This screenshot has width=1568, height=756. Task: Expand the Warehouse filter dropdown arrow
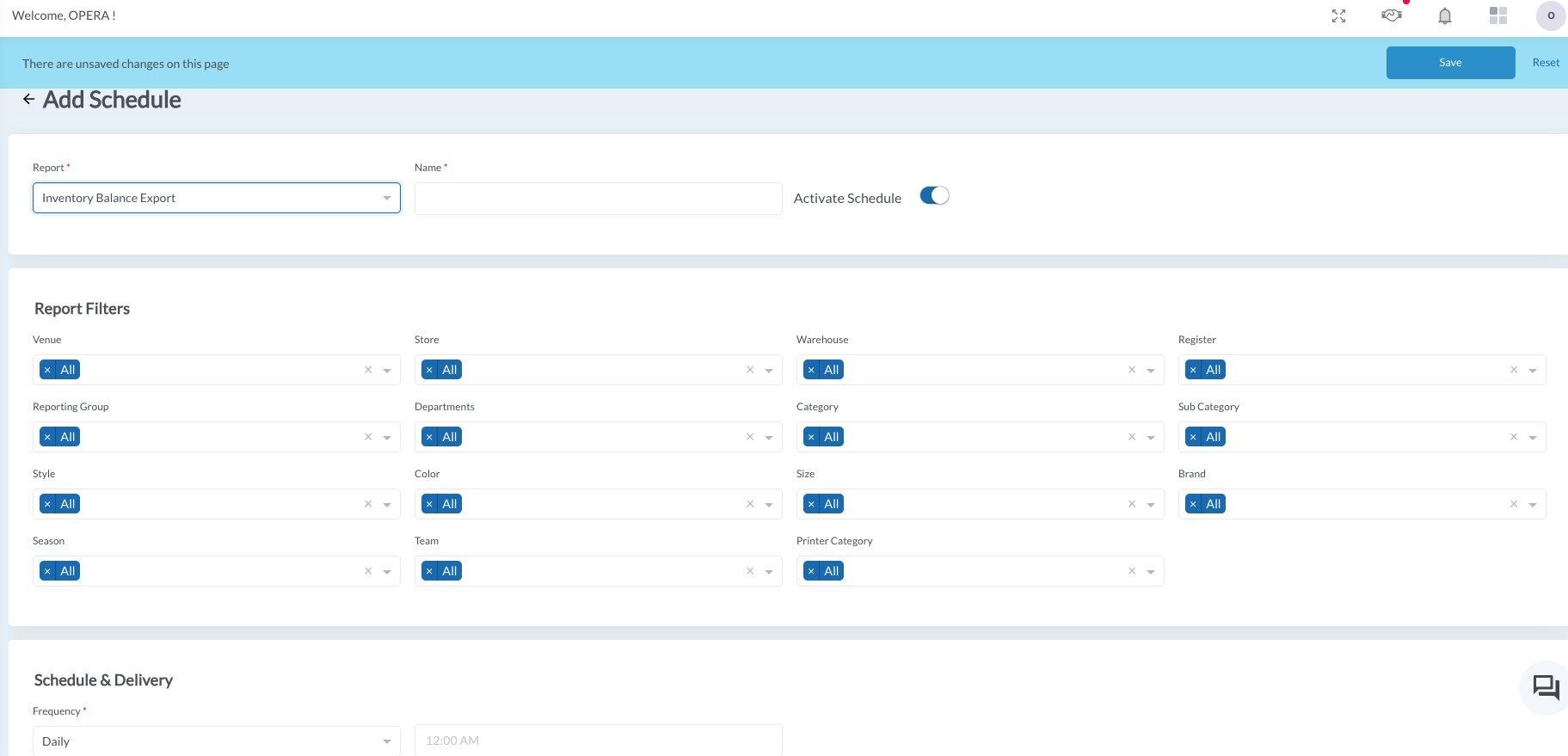tap(1151, 371)
